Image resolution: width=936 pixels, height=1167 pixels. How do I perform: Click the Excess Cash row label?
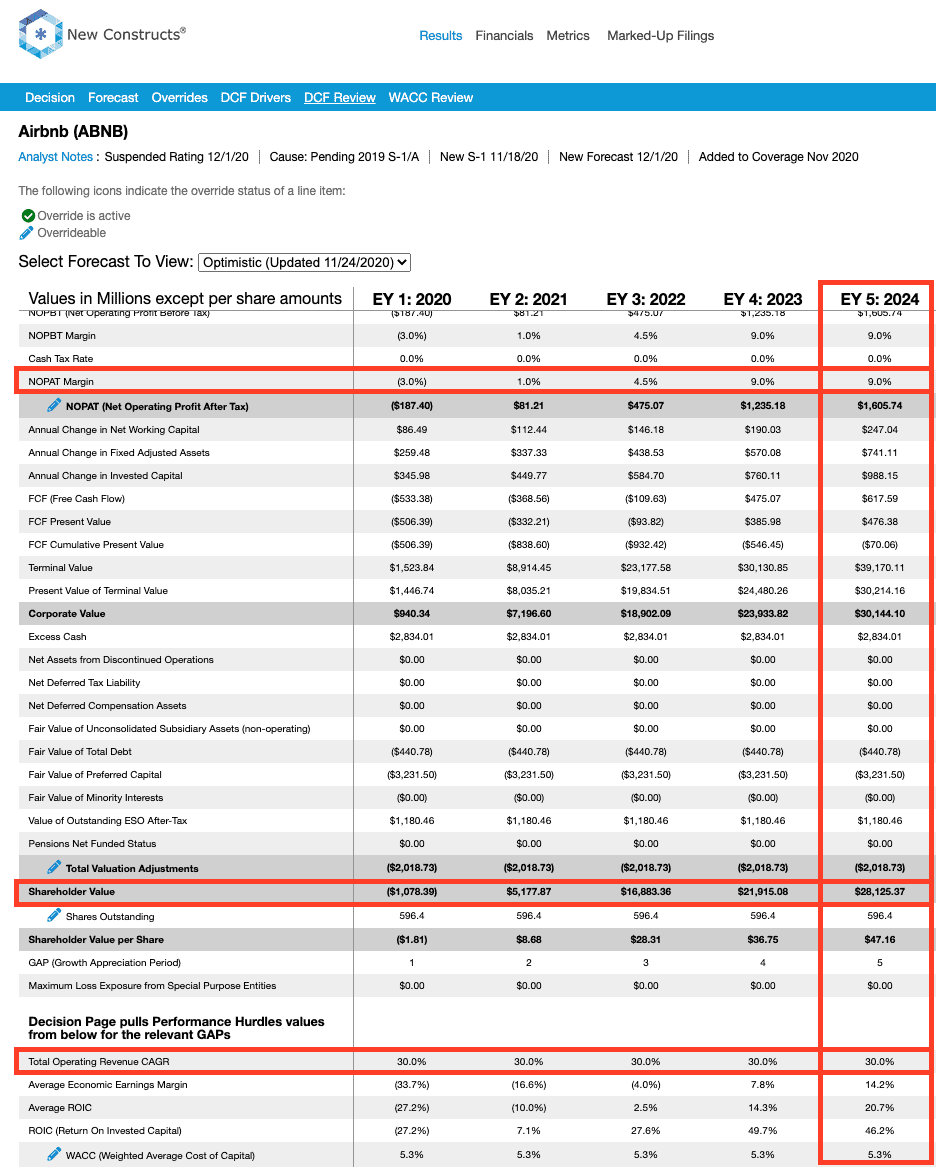pos(57,637)
